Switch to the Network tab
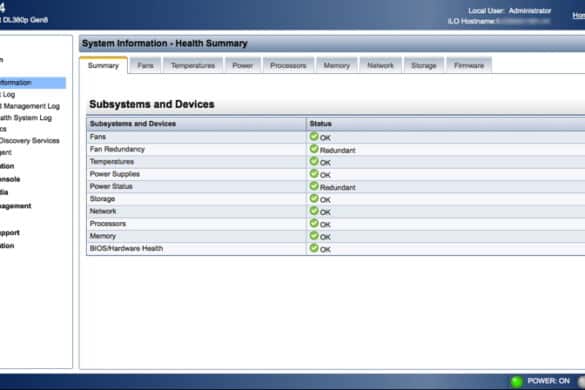585x390 pixels. coord(380,65)
